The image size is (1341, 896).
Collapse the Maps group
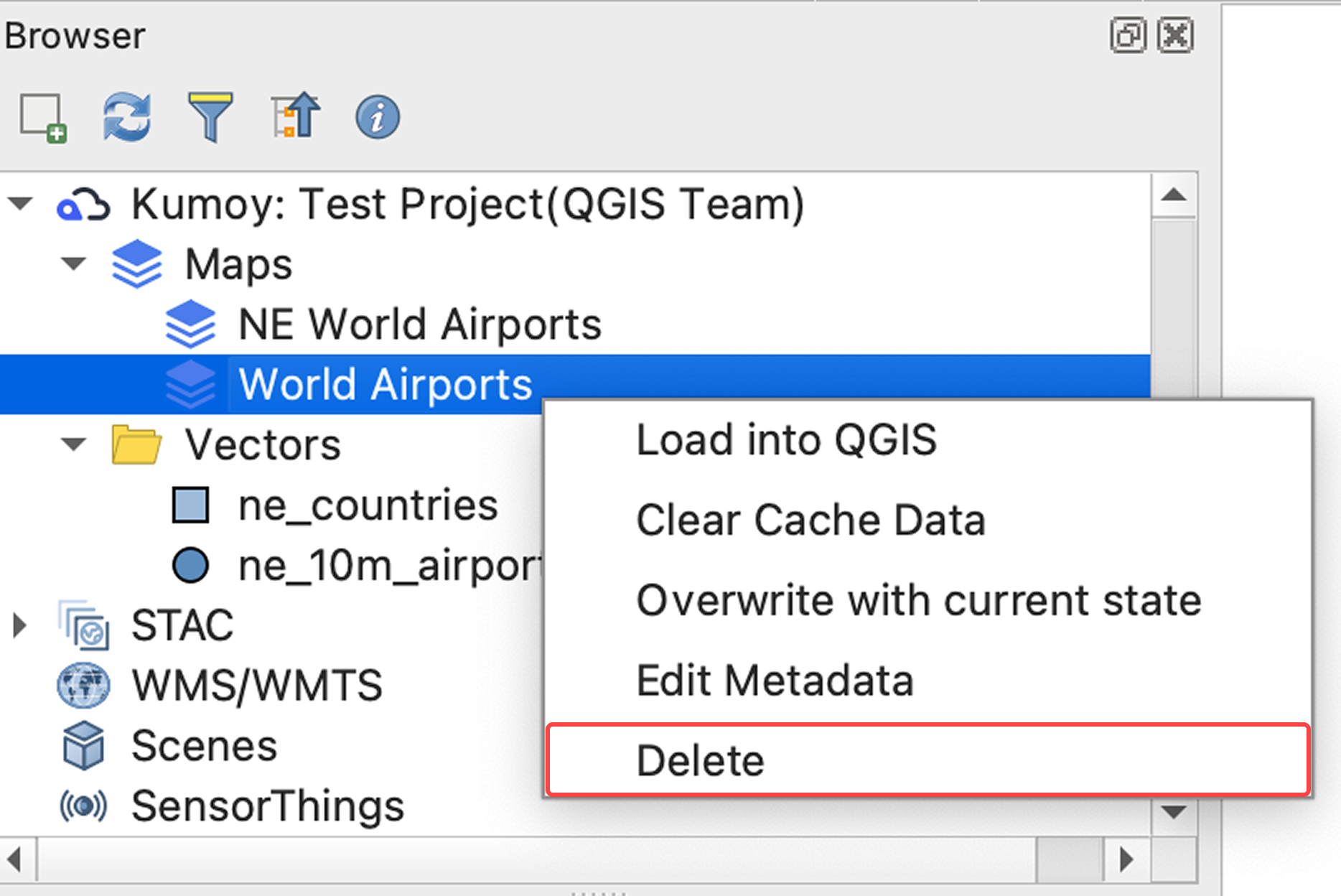[73, 263]
